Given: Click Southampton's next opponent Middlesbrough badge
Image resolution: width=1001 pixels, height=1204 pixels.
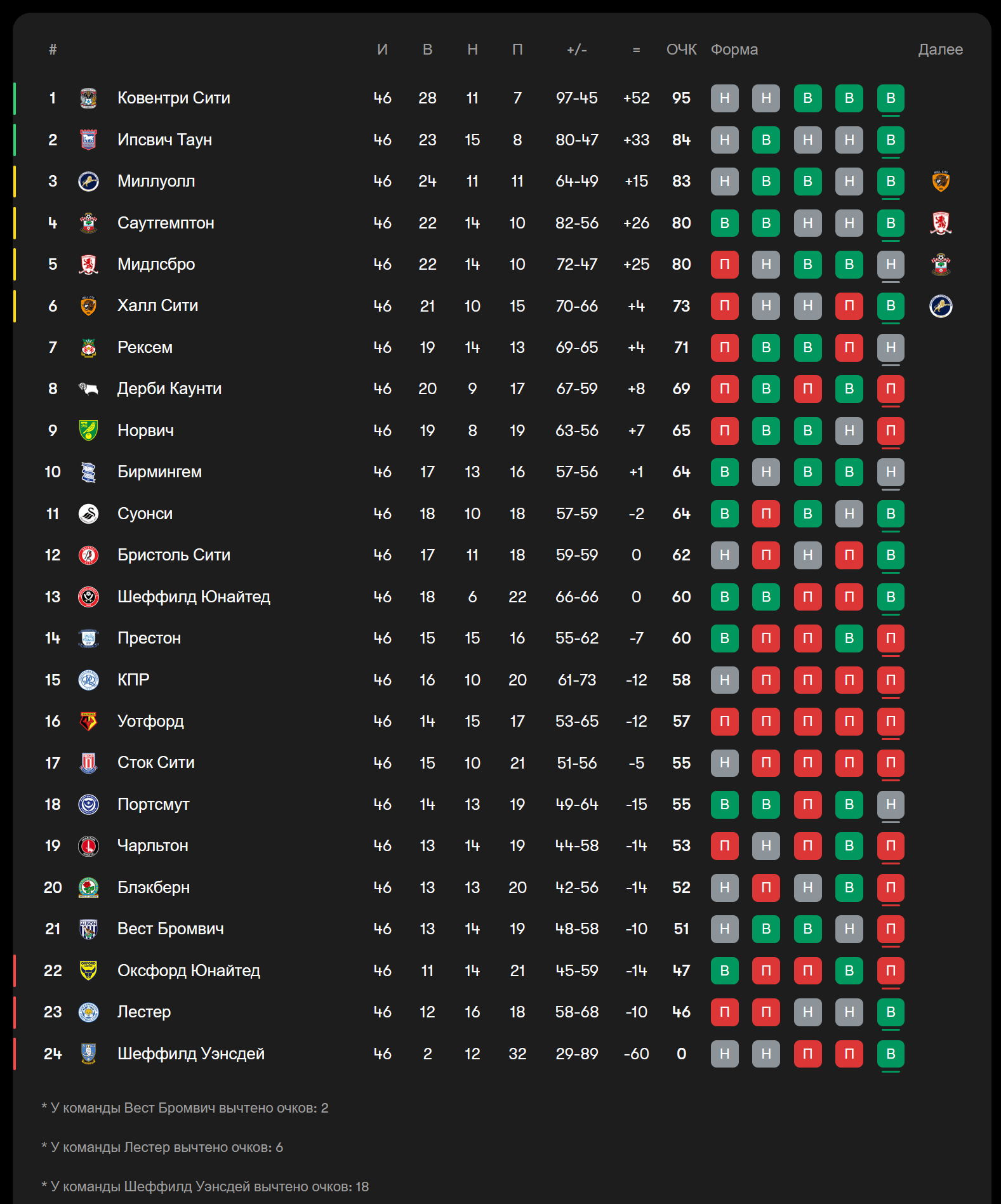Looking at the screenshot, I should pyautogui.click(x=941, y=223).
